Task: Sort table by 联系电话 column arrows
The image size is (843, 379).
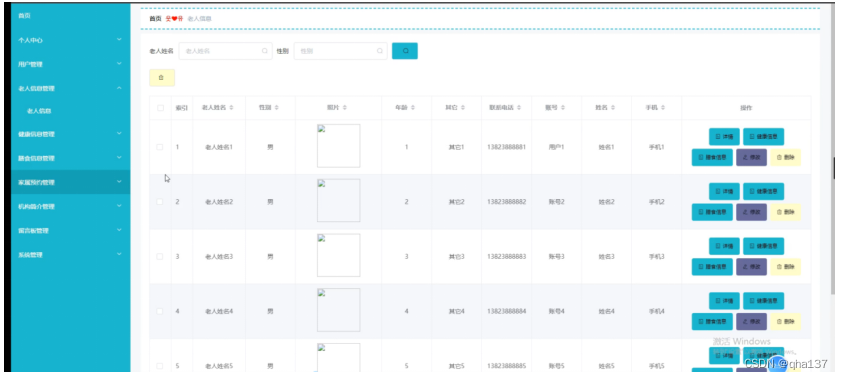Action: pos(519,108)
